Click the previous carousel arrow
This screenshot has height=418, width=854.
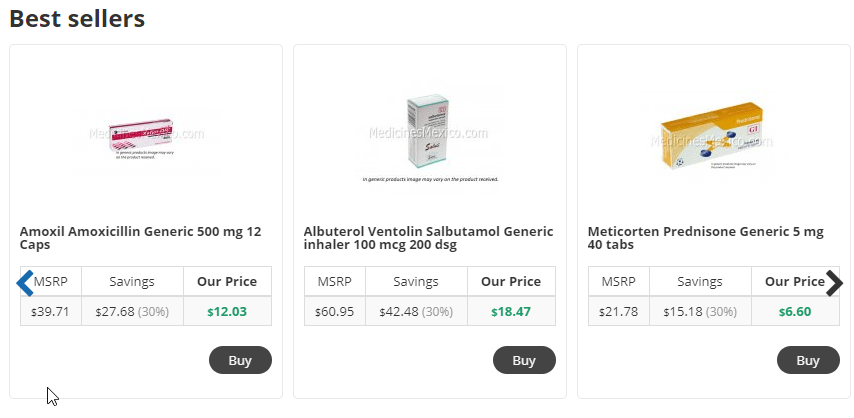click(x=25, y=283)
